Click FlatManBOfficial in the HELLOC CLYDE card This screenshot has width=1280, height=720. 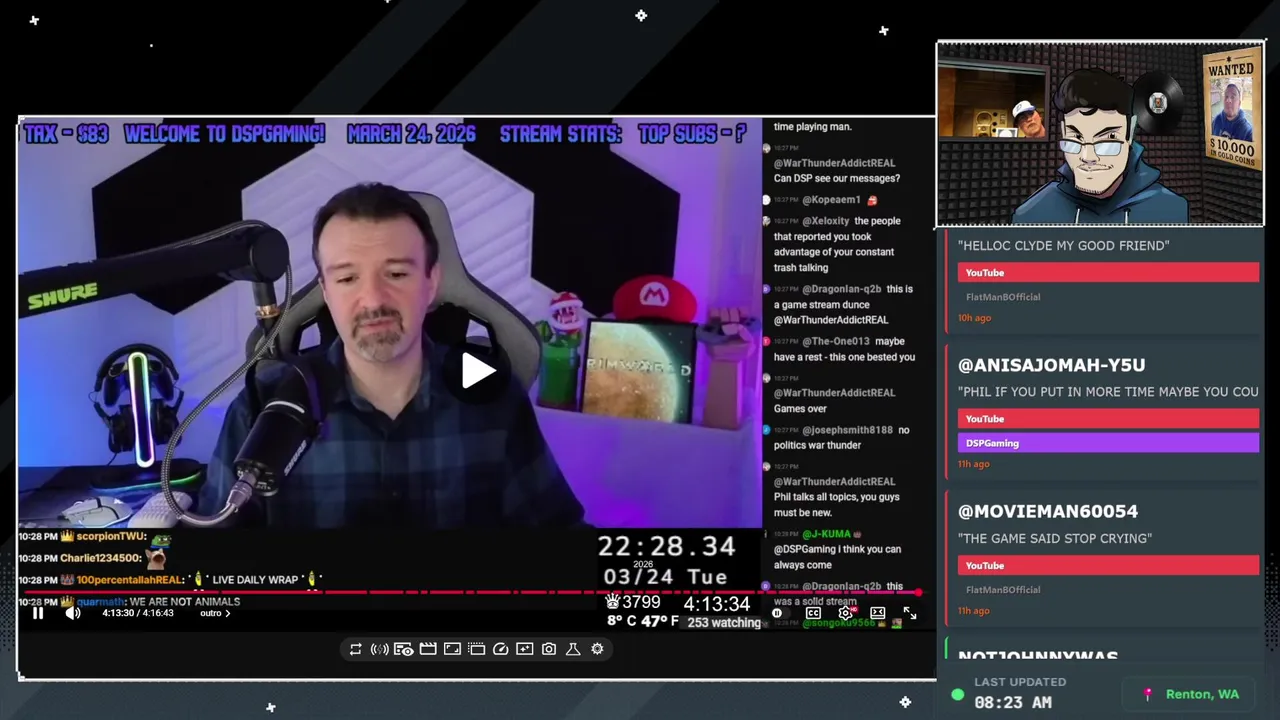click(x=1003, y=297)
